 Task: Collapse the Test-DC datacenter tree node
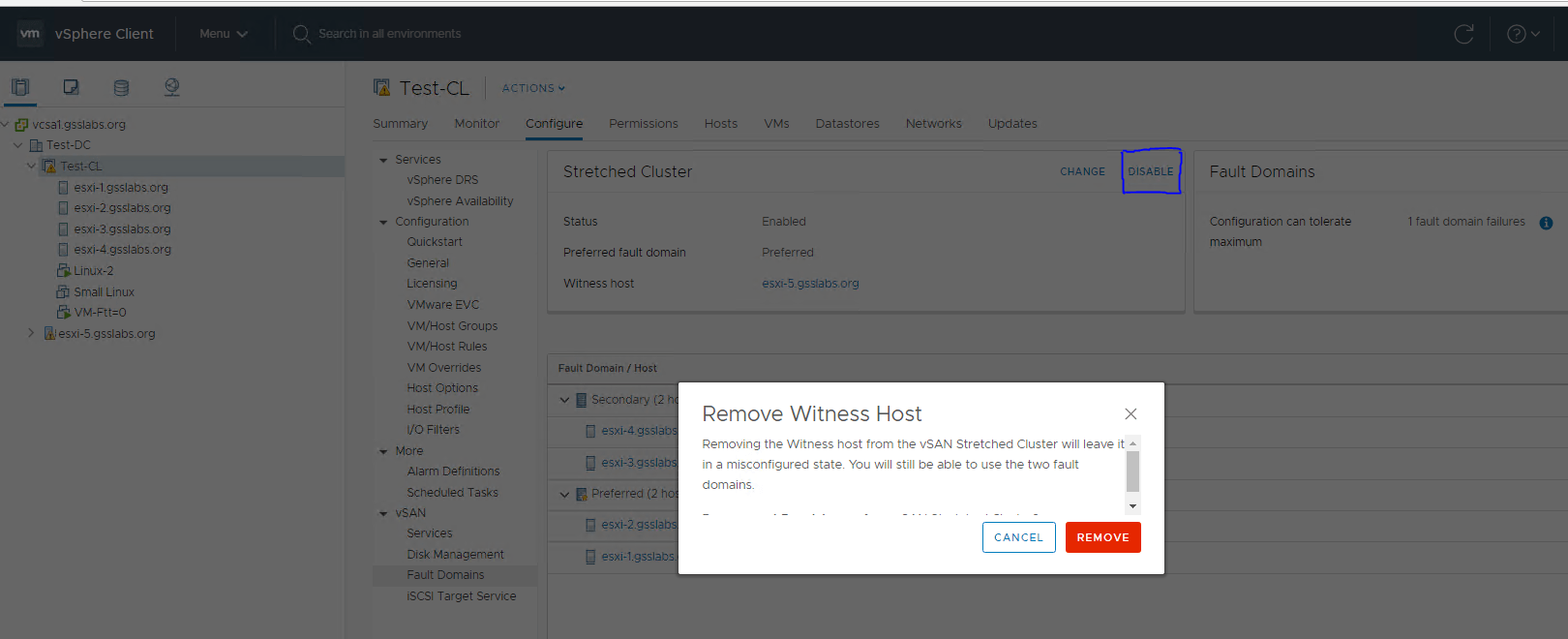click(x=18, y=145)
